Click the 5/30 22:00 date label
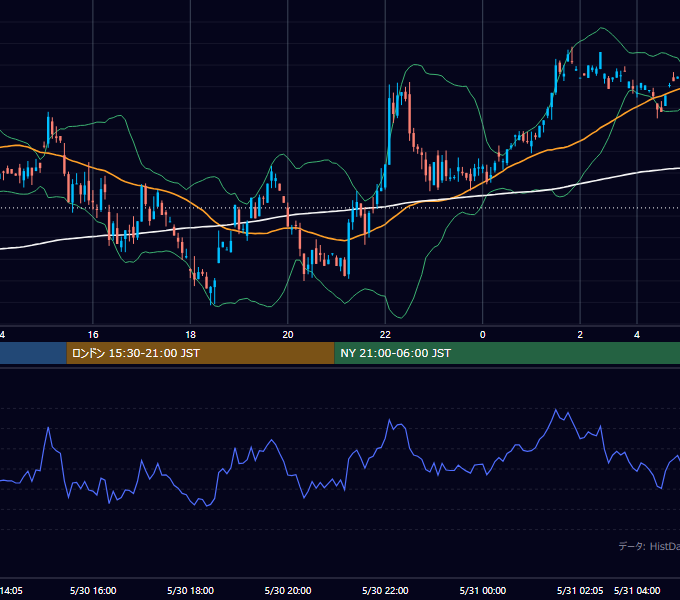This screenshot has height=600, width=680. 385,590
